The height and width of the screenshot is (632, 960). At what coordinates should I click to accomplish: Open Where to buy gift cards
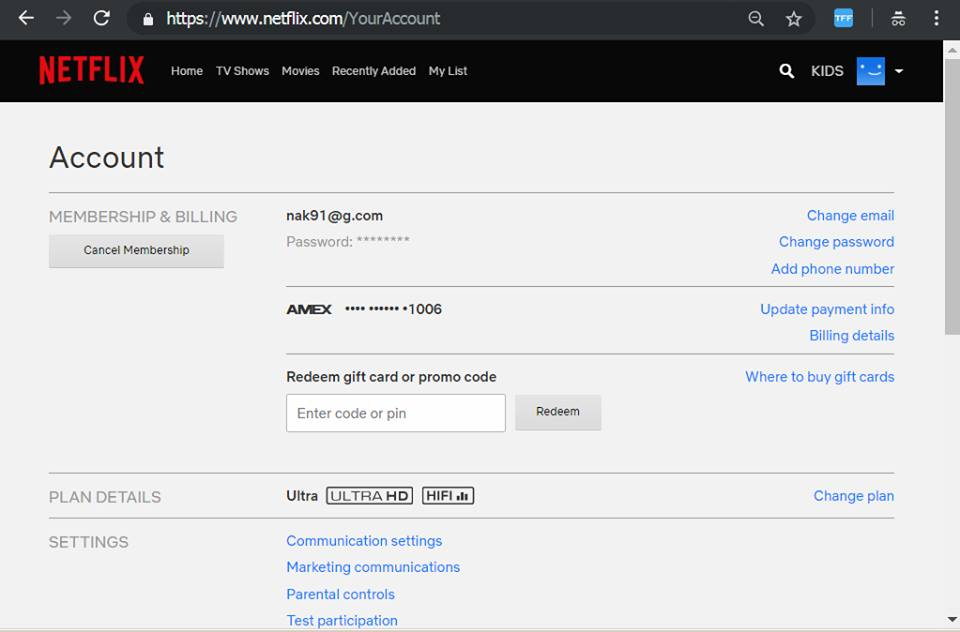[x=820, y=377]
